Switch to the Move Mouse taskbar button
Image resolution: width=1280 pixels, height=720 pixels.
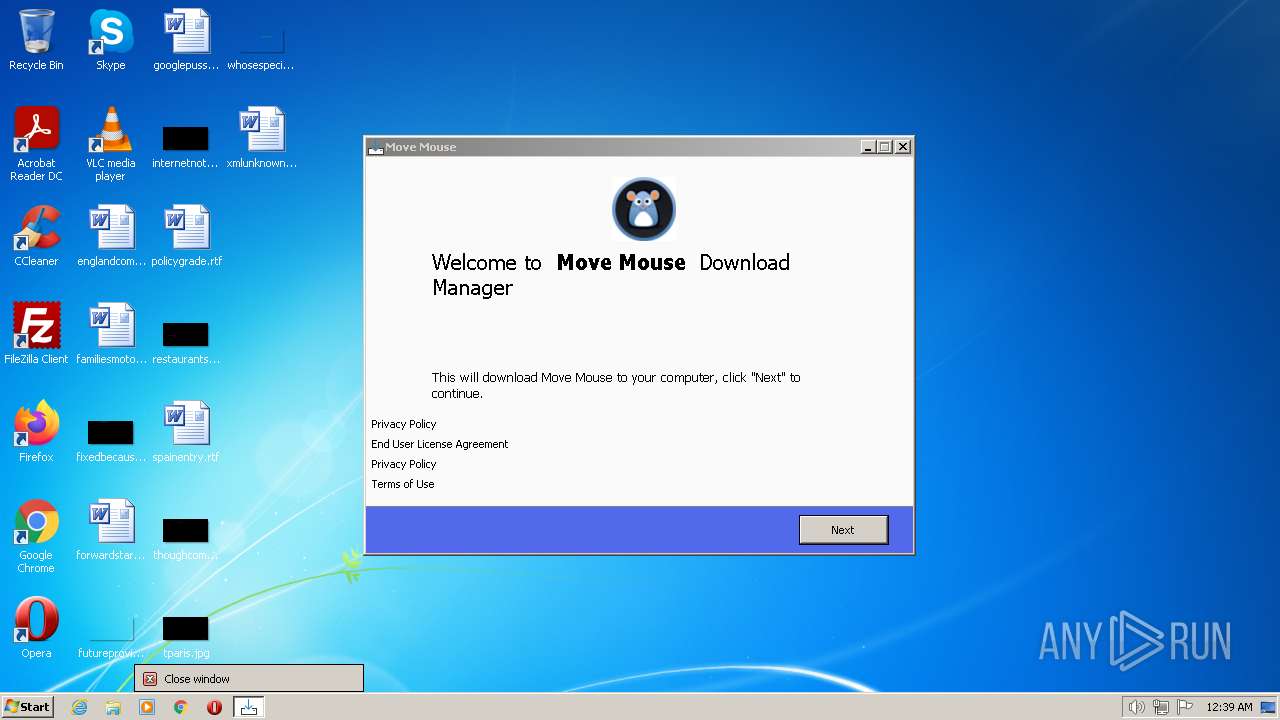click(249, 707)
